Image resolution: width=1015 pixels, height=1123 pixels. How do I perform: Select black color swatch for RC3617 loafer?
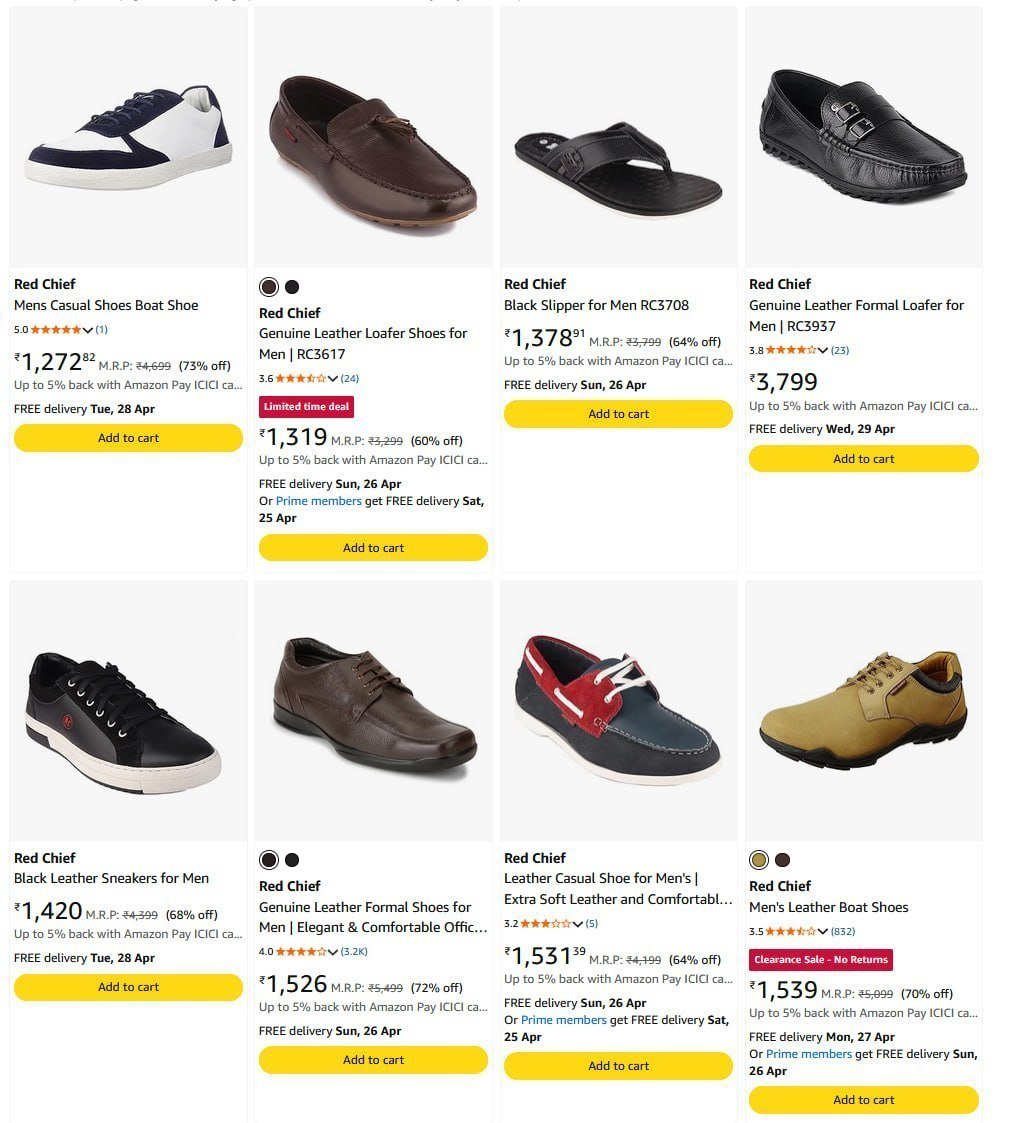click(292, 287)
